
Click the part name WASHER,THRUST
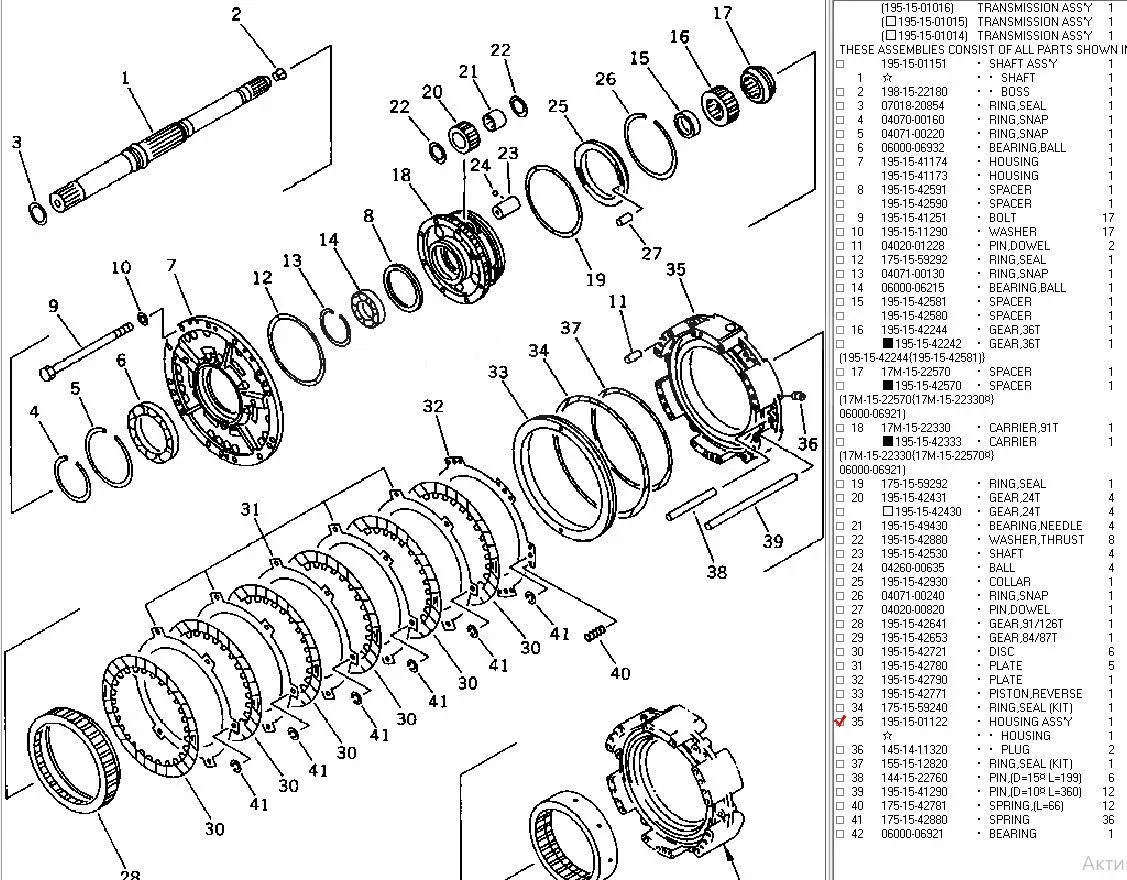point(1036,540)
